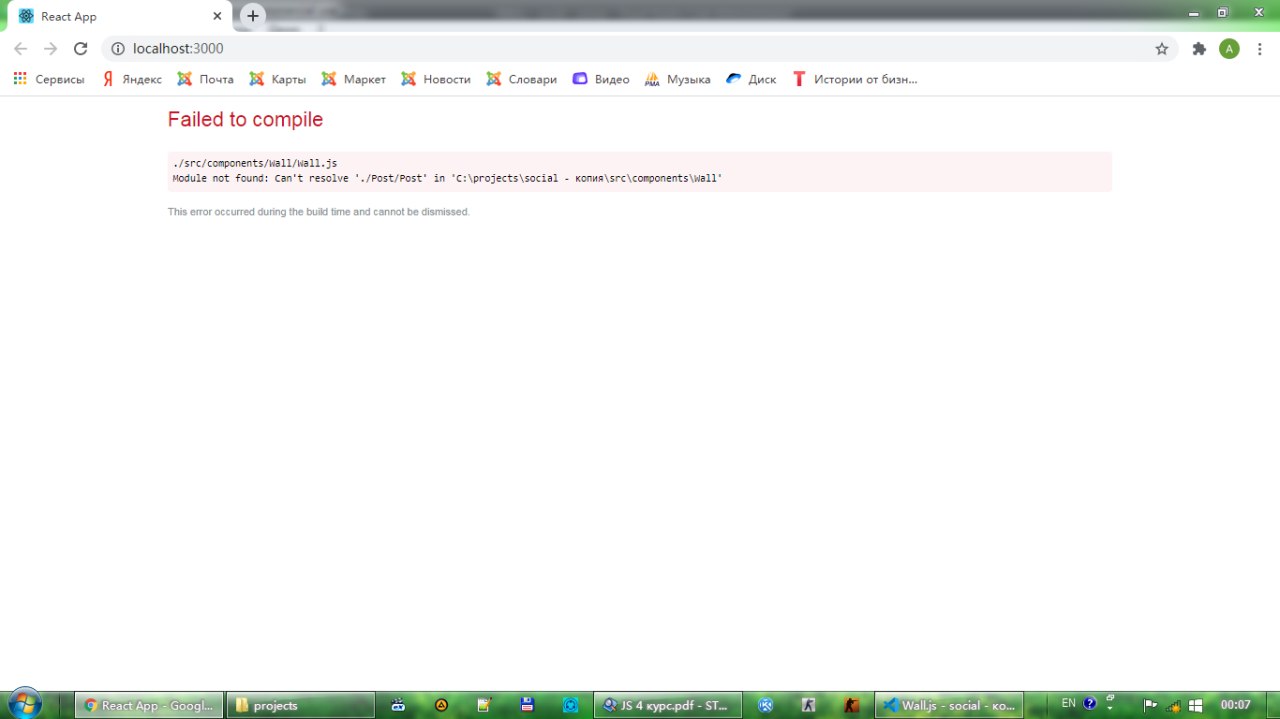Minimize the Chrome window
The width and height of the screenshot is (1280, 719).
(x=1194, y=13)
